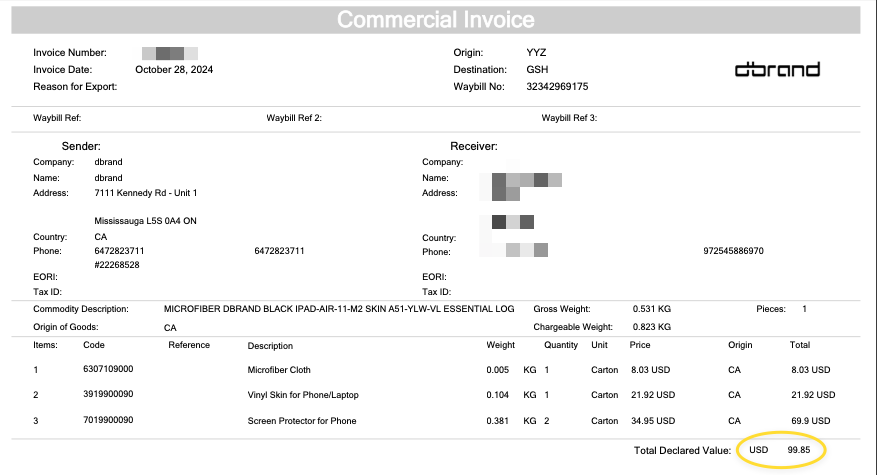Click Waybill Ref 2: label
The height and width of the screenshot is (475, 877).
(x=294, y=118)
